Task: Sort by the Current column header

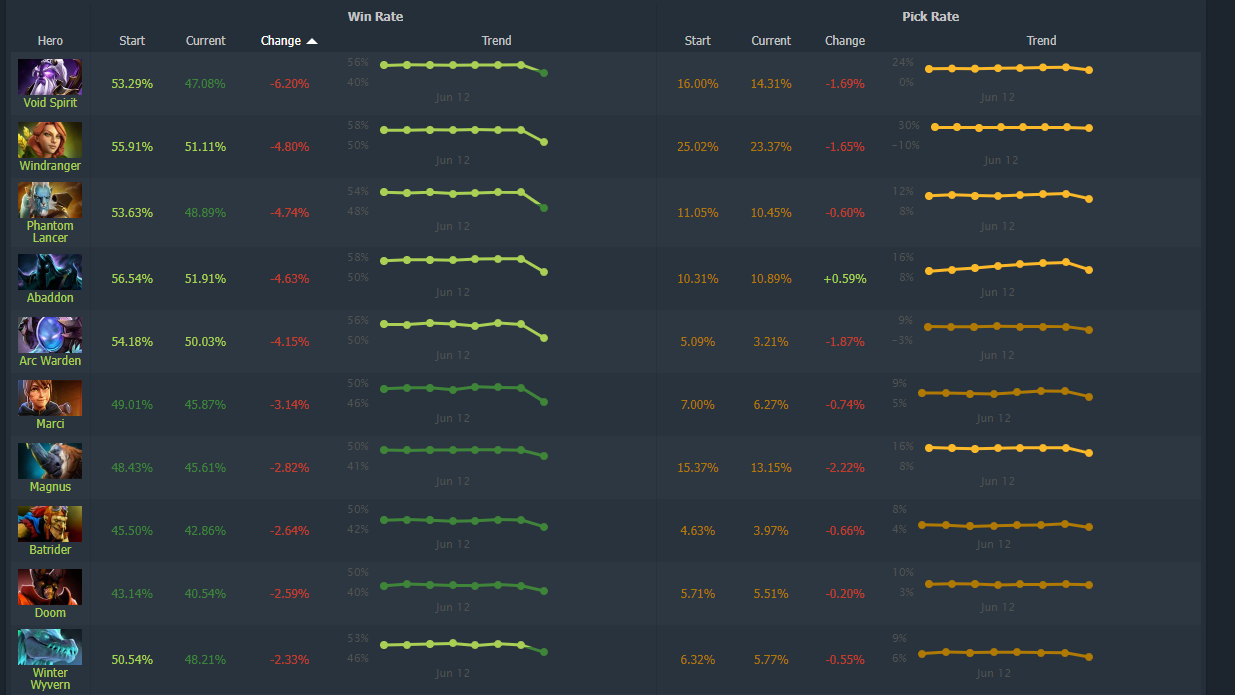Action: (x=205, y=41)
